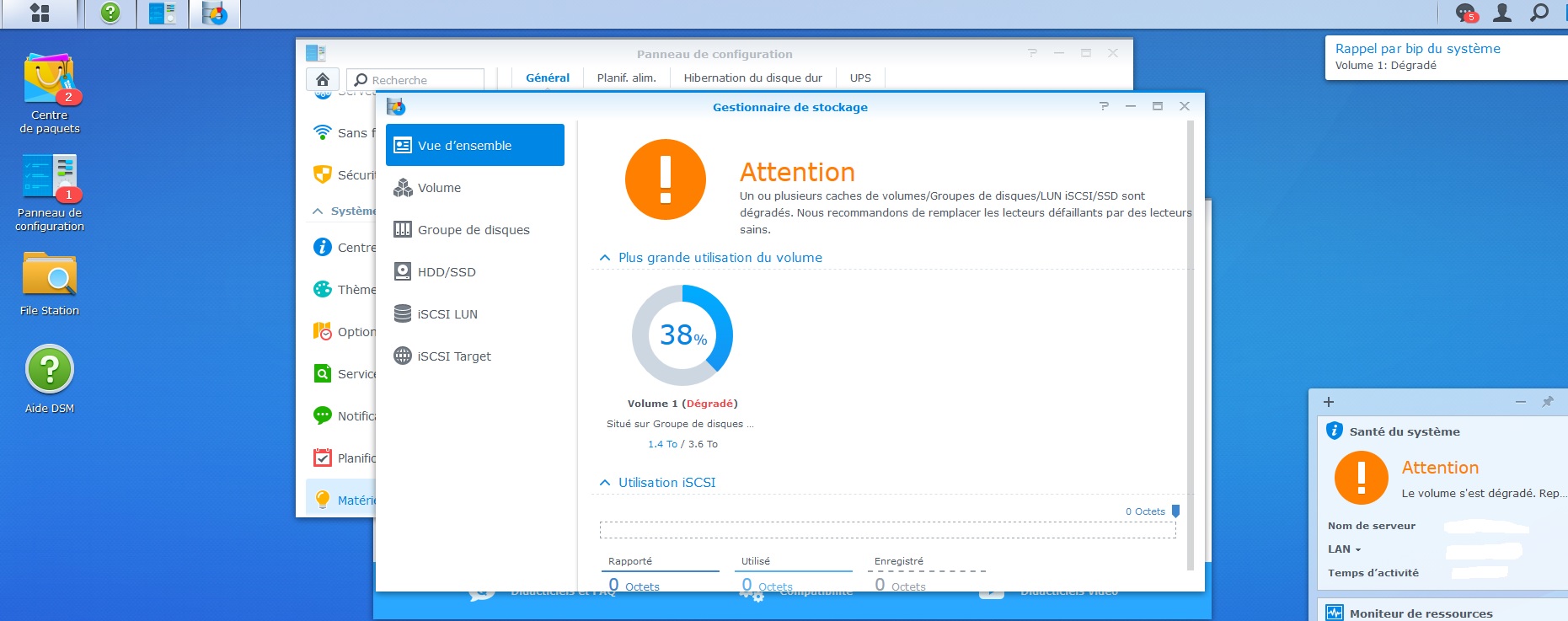This screenshot has width=1568, height=621.
Task: Click the Volume 1 (Dégradé) label
Action: pos(682,404)
